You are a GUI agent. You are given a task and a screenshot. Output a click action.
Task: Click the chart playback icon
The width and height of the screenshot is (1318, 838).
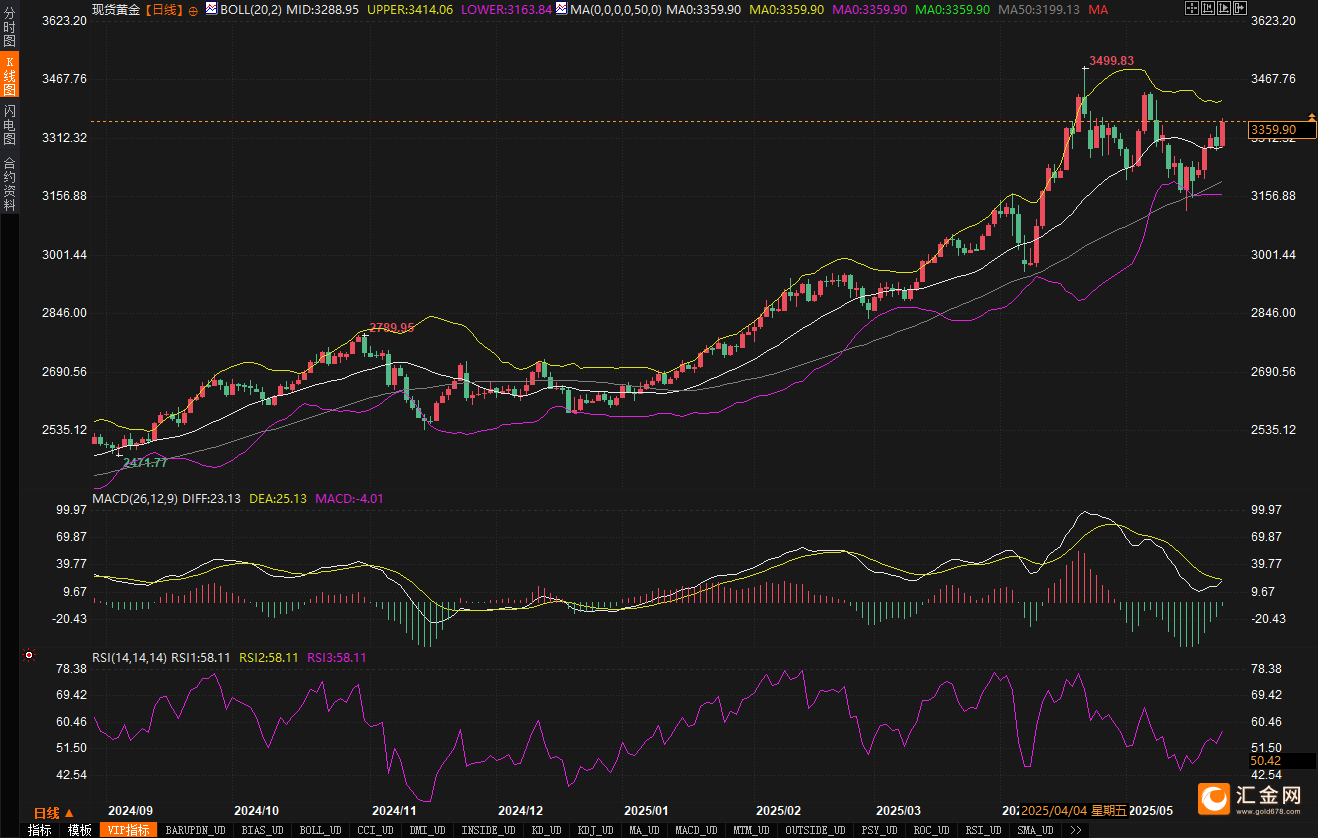1223,8
